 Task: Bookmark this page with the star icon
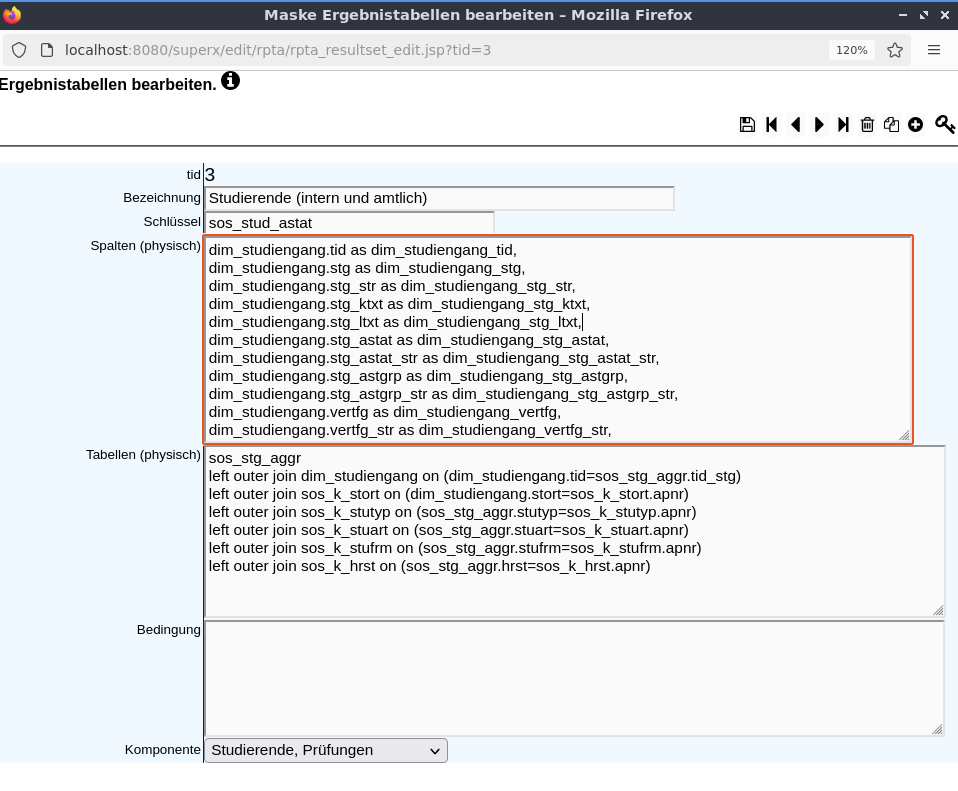pos(895,50)
